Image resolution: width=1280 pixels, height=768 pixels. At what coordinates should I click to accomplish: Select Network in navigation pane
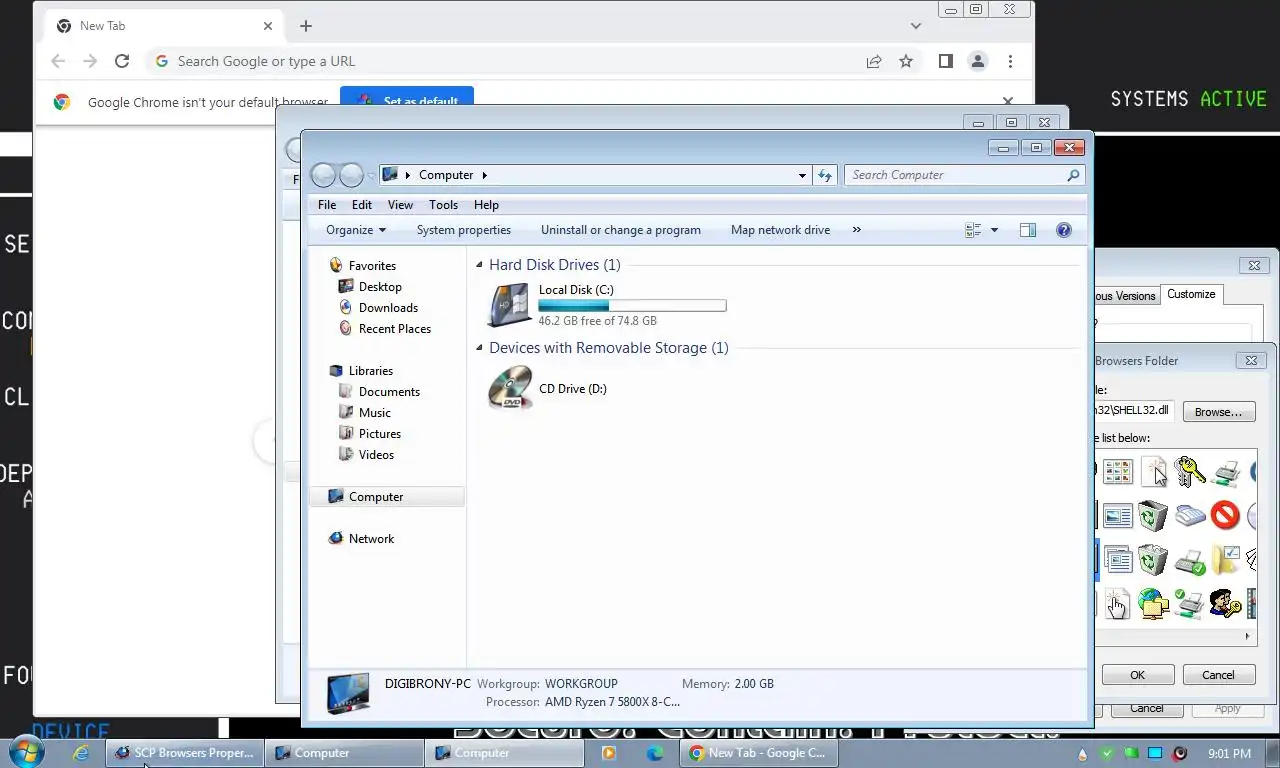point(371,539)
